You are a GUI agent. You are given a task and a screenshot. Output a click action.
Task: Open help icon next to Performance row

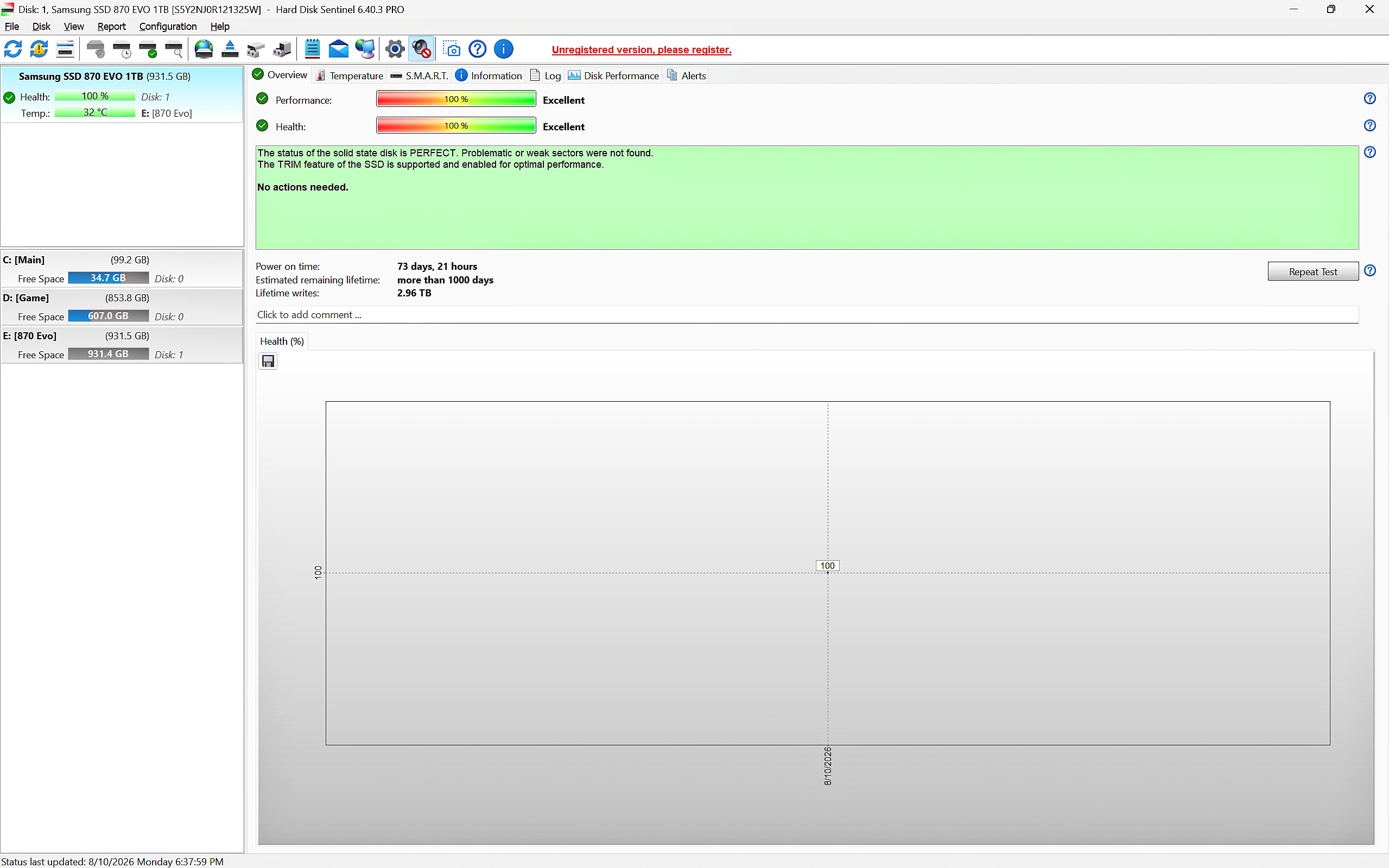(x=1370, y=99)
